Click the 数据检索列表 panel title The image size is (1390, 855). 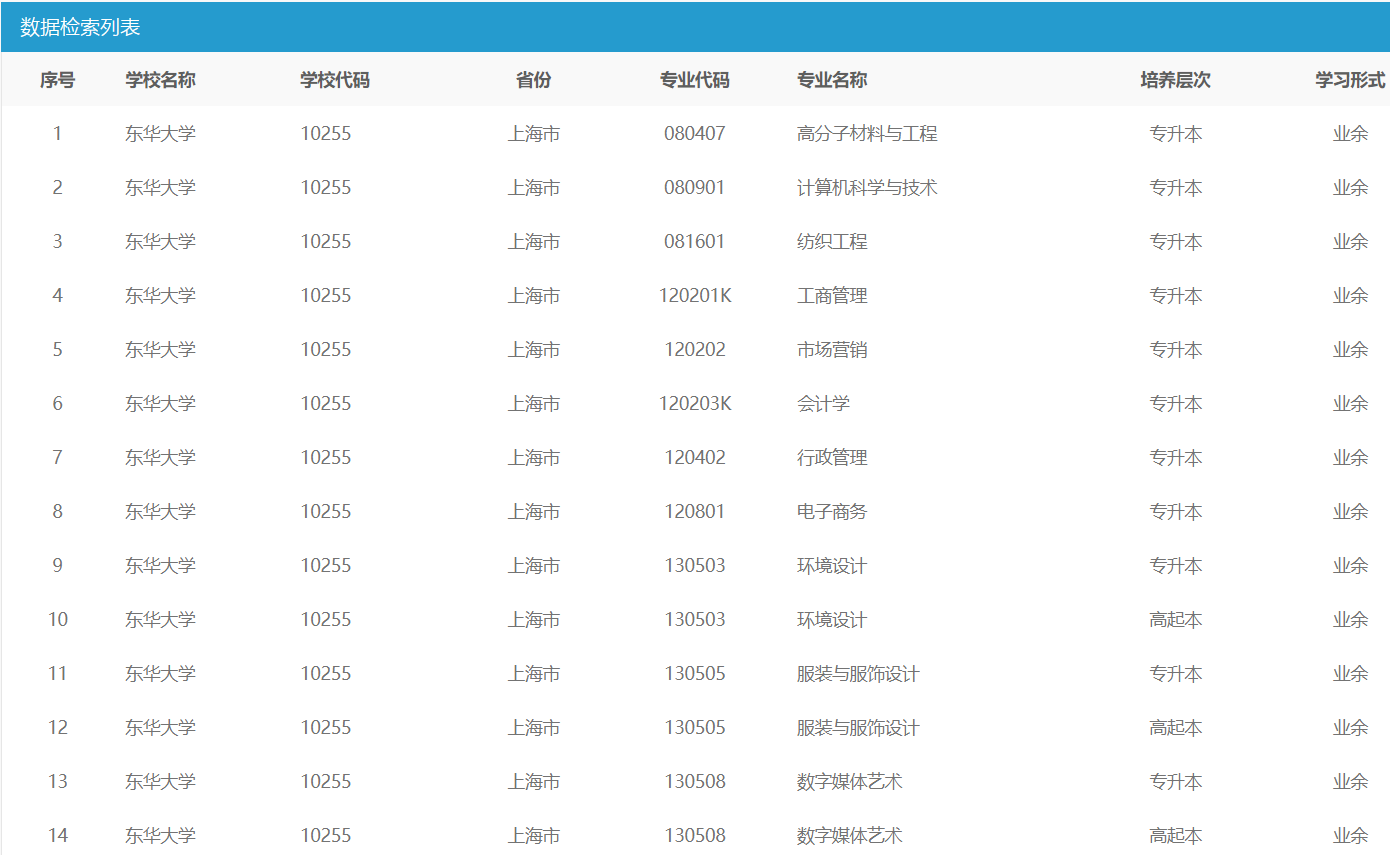(x=80, y=27)
